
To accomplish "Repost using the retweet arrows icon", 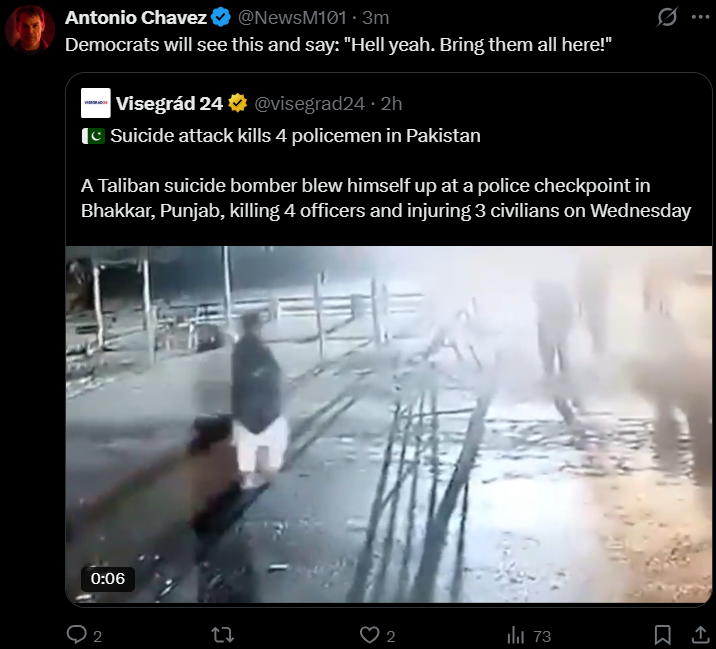I will tap(222, 635).
